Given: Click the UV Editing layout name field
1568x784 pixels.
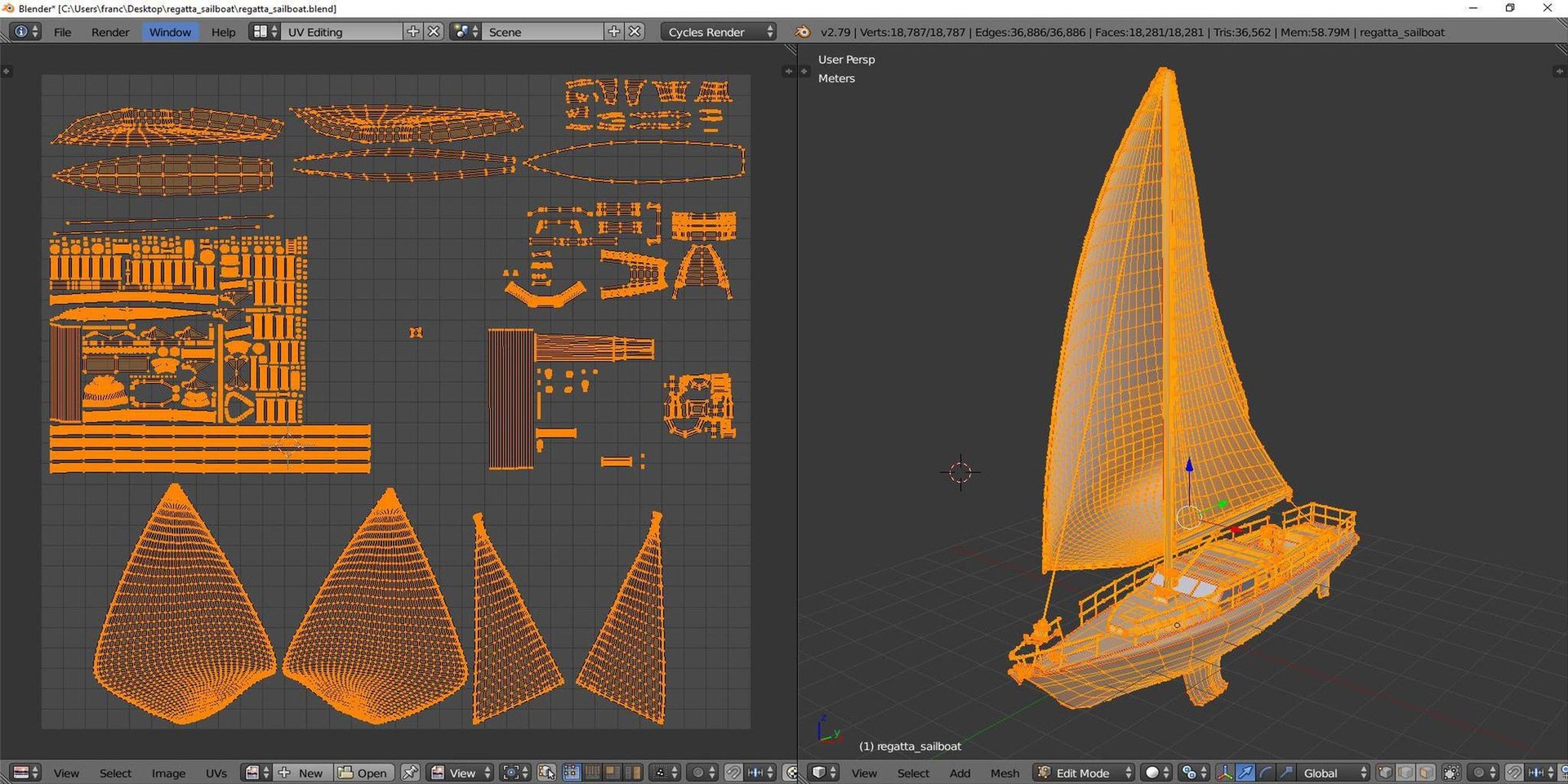Looking at the screenshot, I should [x=341, y=32].
